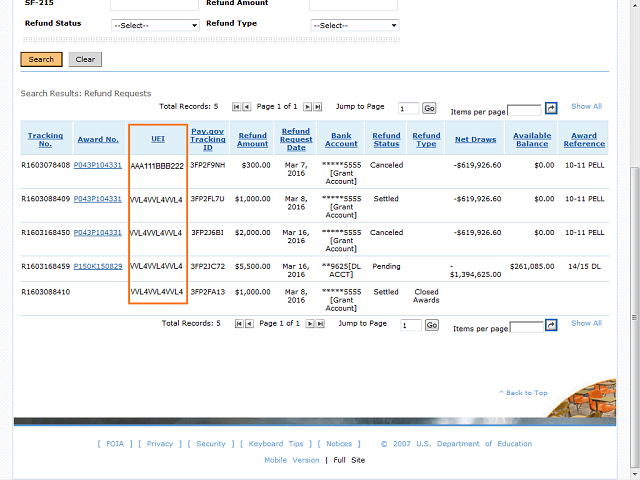The image size is (640, 480).
Task: Click the apply items-per-page icon below the table
Action: click(551, 326)
